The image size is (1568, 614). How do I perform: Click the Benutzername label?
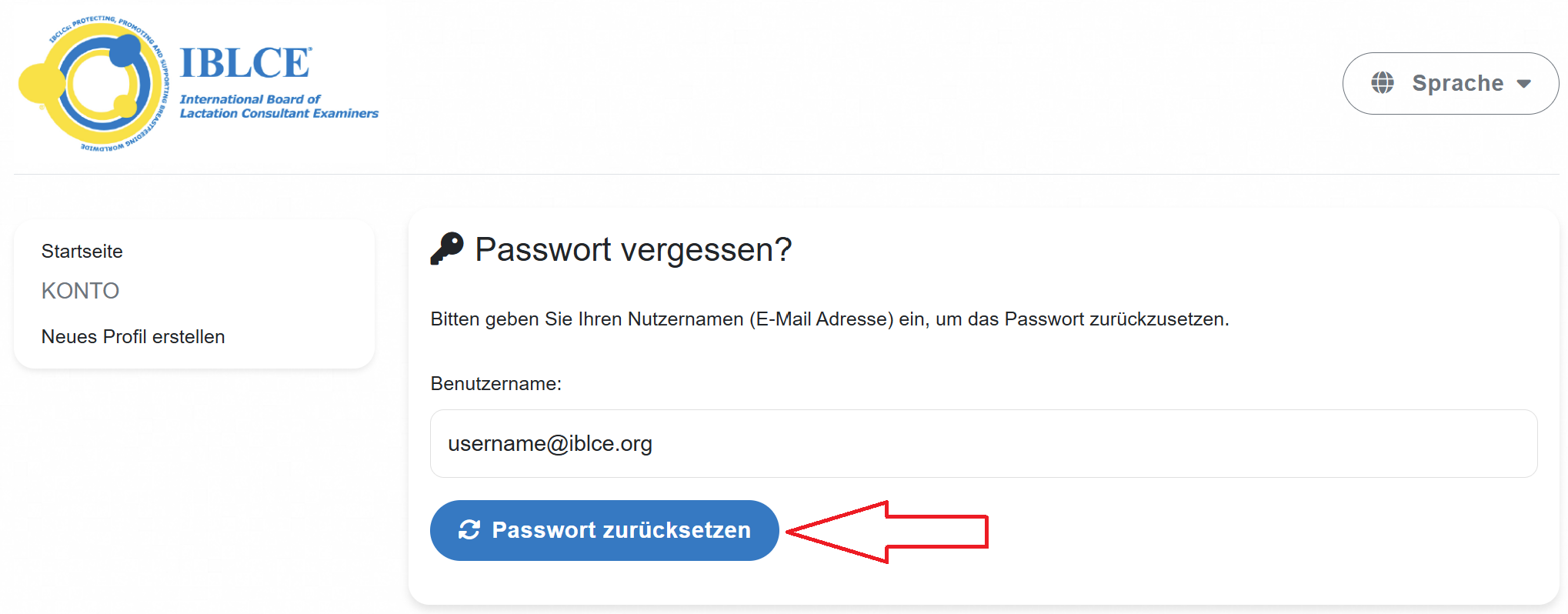tap(496, 384)
